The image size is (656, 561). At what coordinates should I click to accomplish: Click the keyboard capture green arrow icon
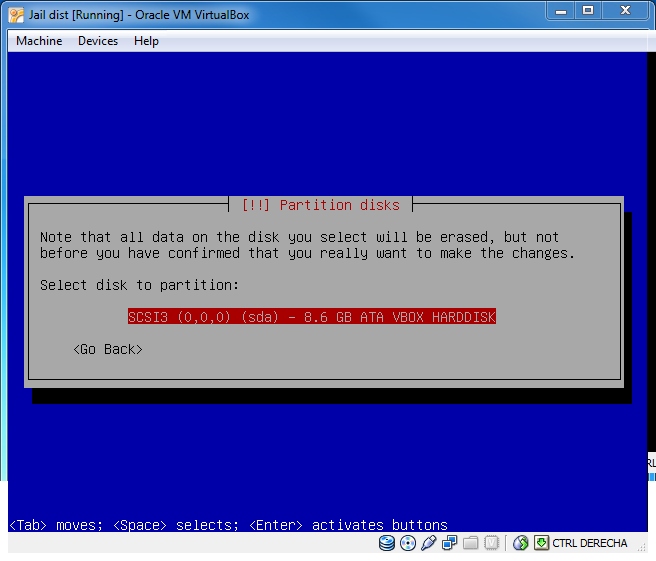point(541,543)
